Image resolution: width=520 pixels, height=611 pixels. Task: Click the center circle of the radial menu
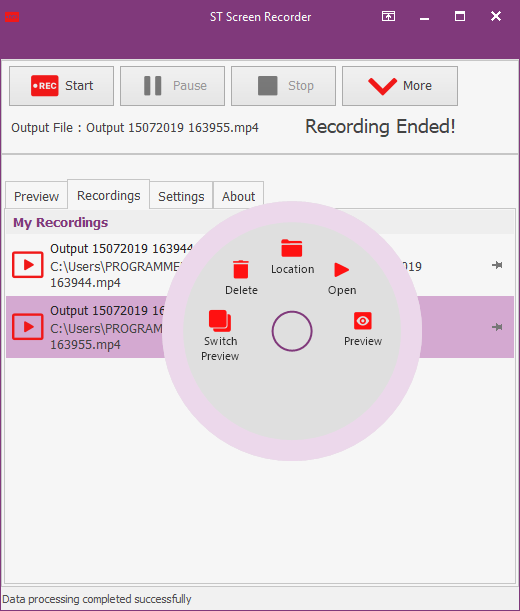pyautogui.click(x=292, y=331)
